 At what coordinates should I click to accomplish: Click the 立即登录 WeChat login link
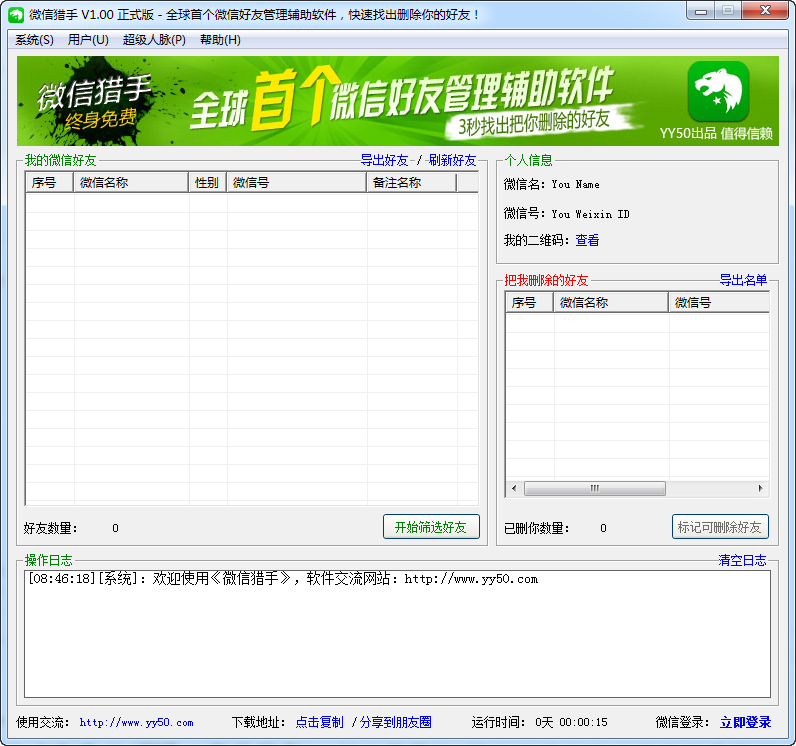pos(745,722)
